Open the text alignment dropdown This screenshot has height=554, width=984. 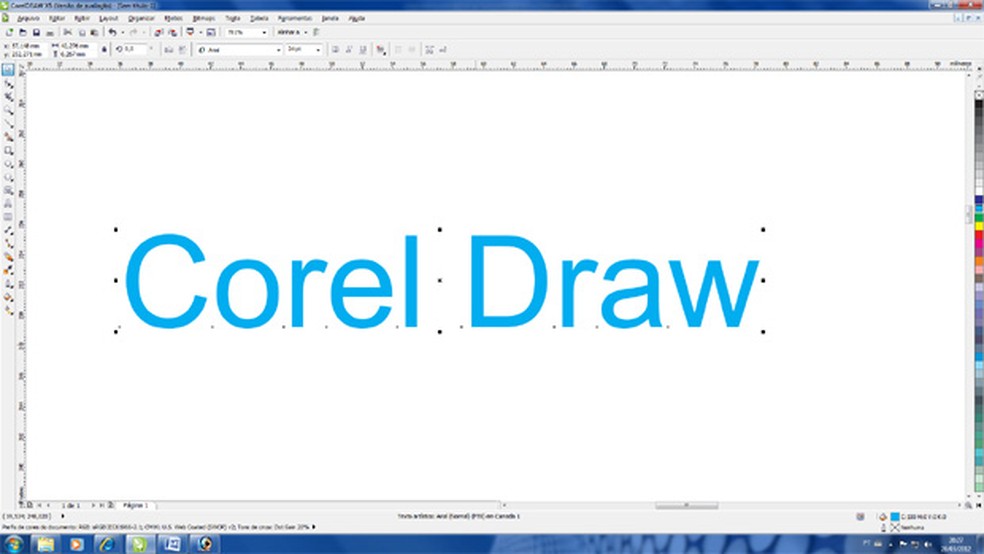coord(381,50)
